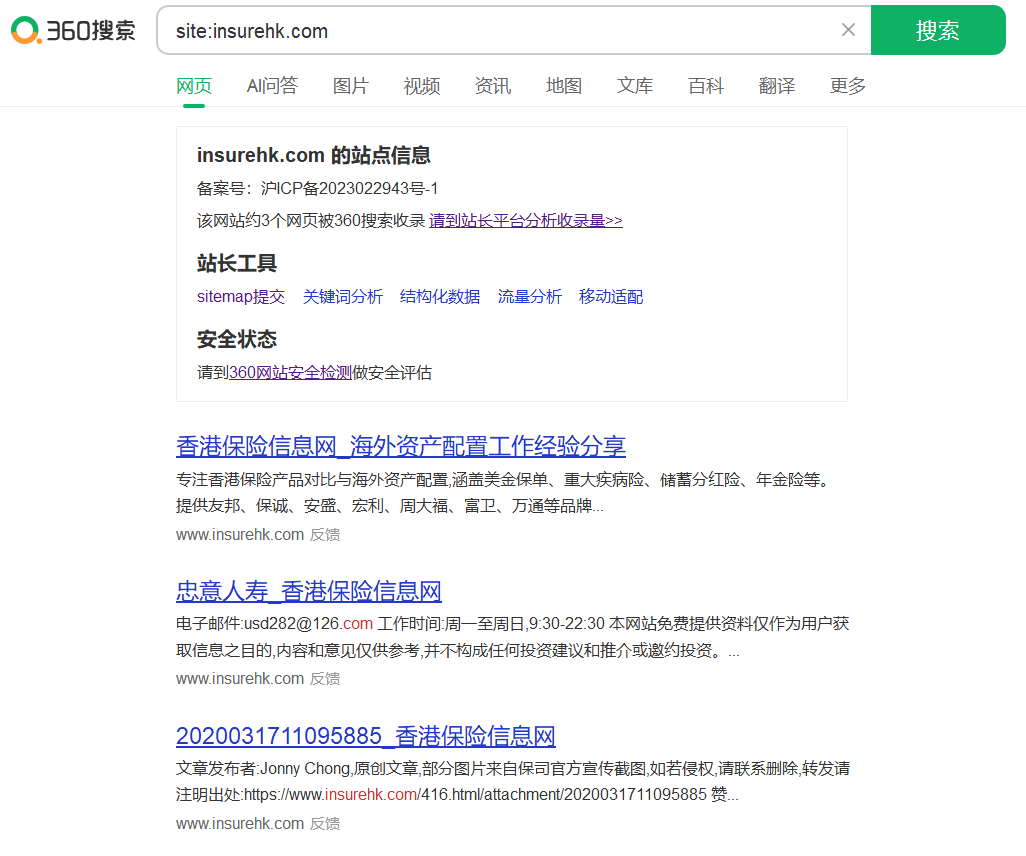Open the AI问答 tab
The height and width of the screenshot is (856, 1026).
click(272, 86)
